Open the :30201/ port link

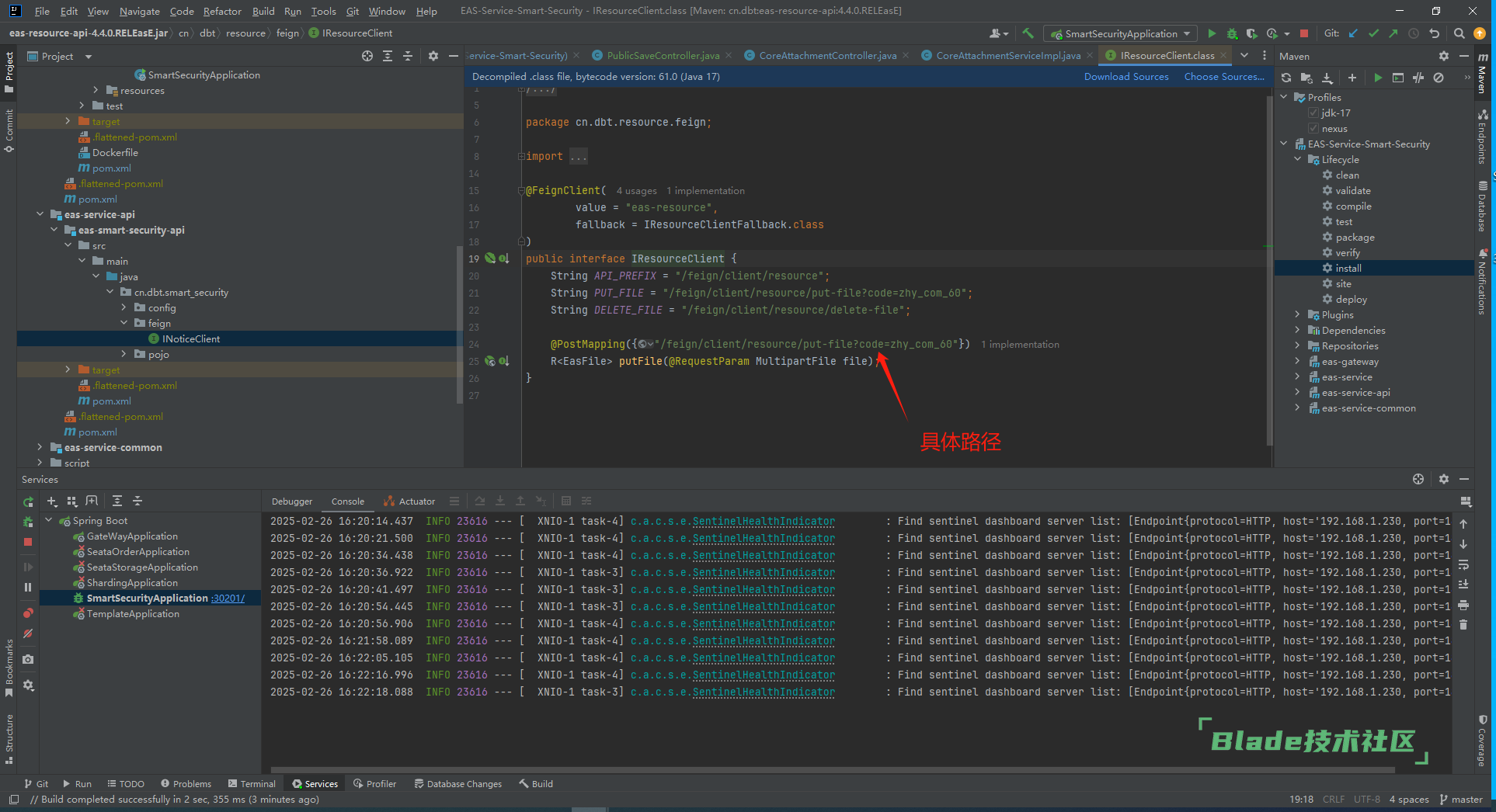tap(228, 599)
